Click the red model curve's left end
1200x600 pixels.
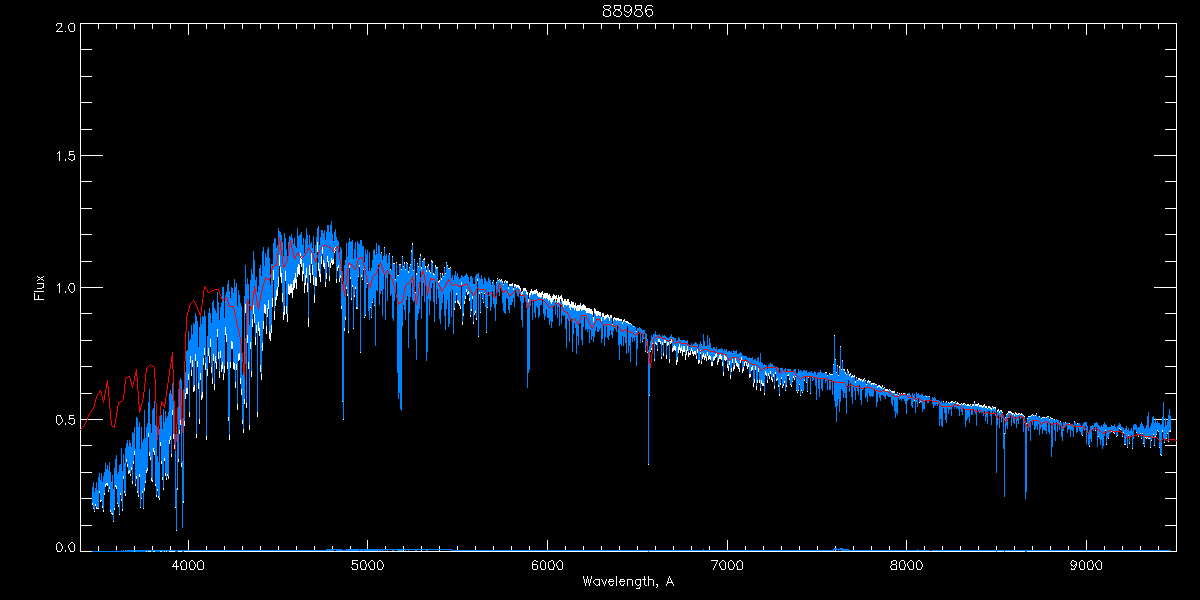83,421
